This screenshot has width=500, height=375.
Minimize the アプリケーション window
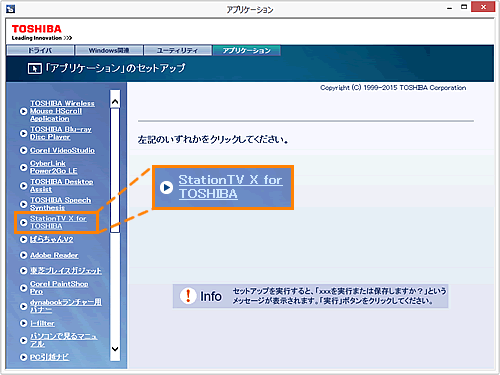pos(450,7)
